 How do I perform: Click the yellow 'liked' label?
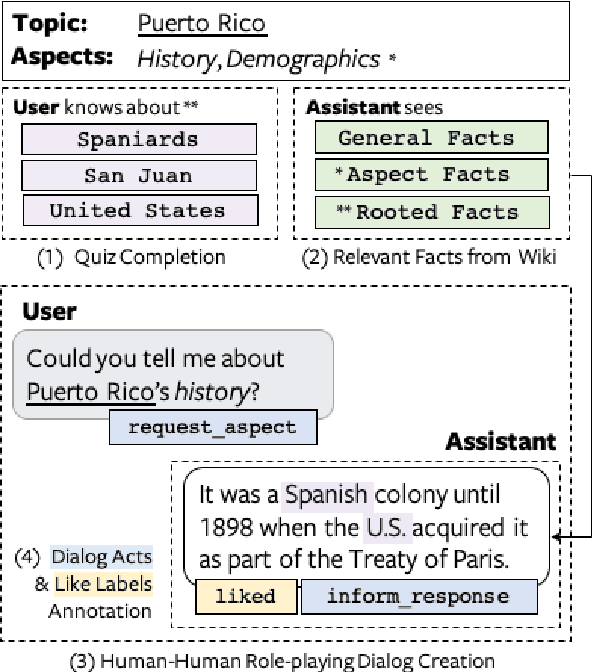tap(246, 597)
